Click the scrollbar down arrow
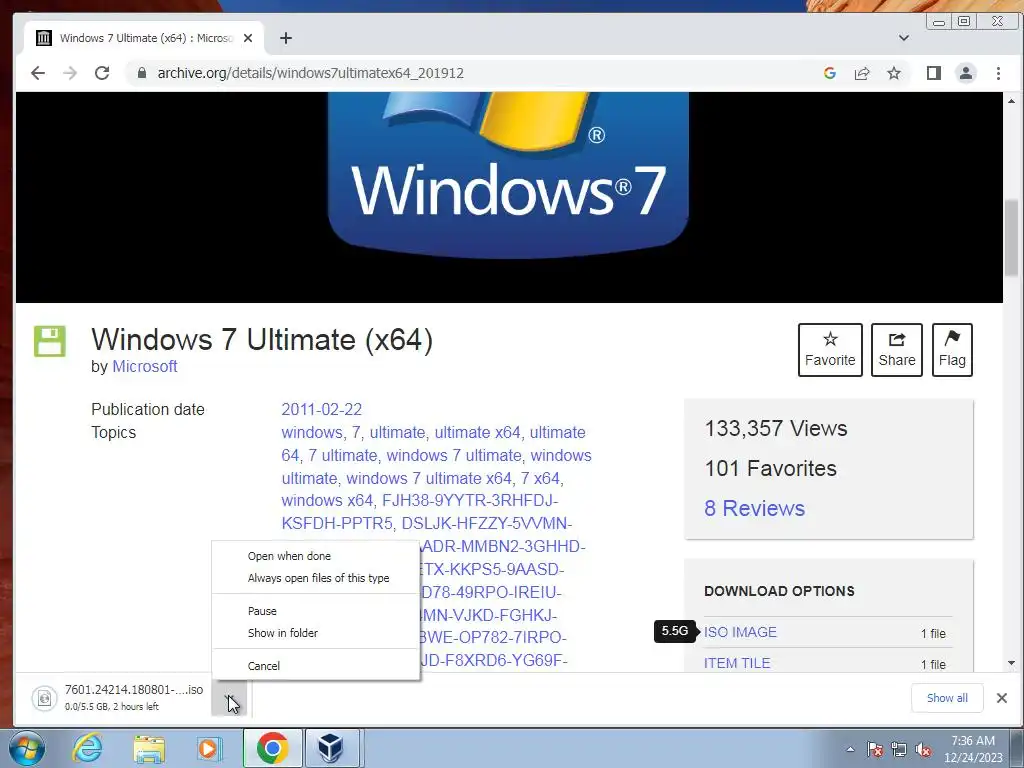 (x=1012, y=664)
